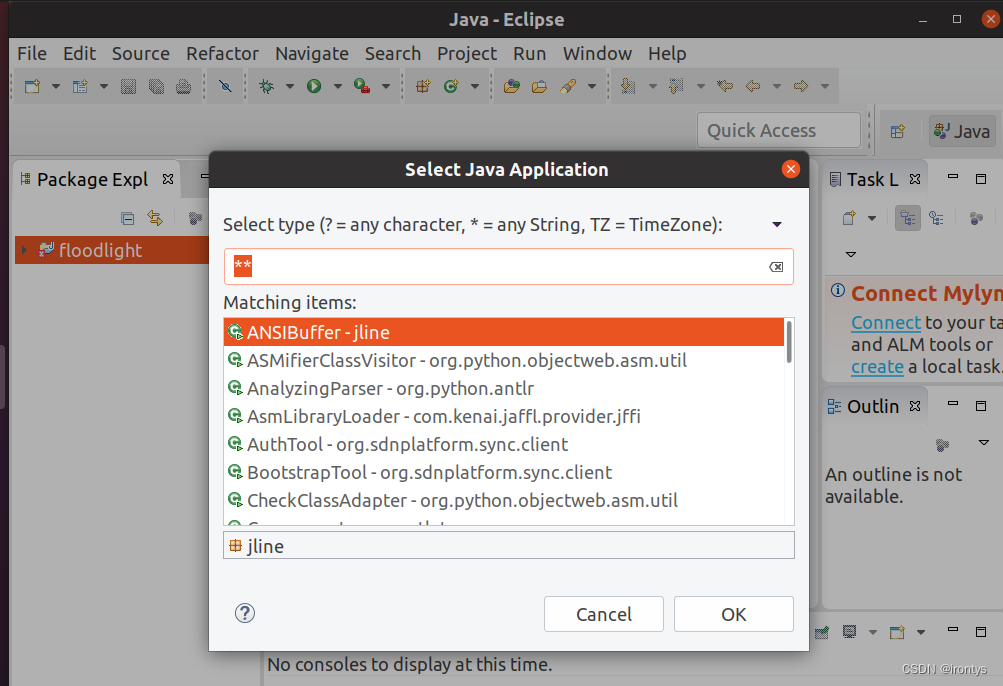Open the Search dropdown arrow
The image size is (1003, 686).
592,86
